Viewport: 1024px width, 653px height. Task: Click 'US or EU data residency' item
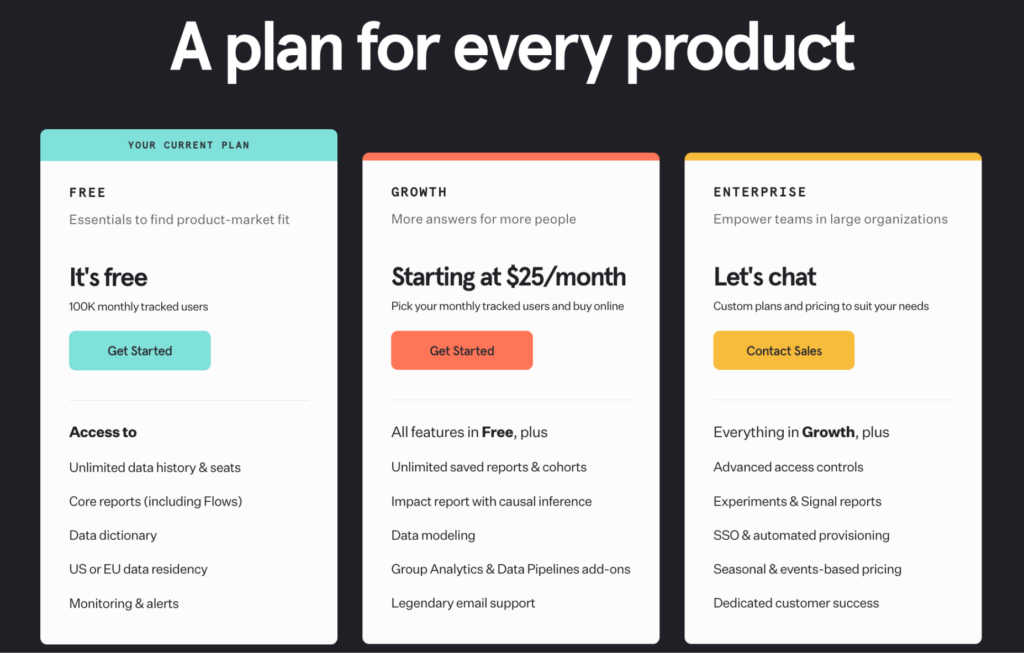tap(138, 569)
